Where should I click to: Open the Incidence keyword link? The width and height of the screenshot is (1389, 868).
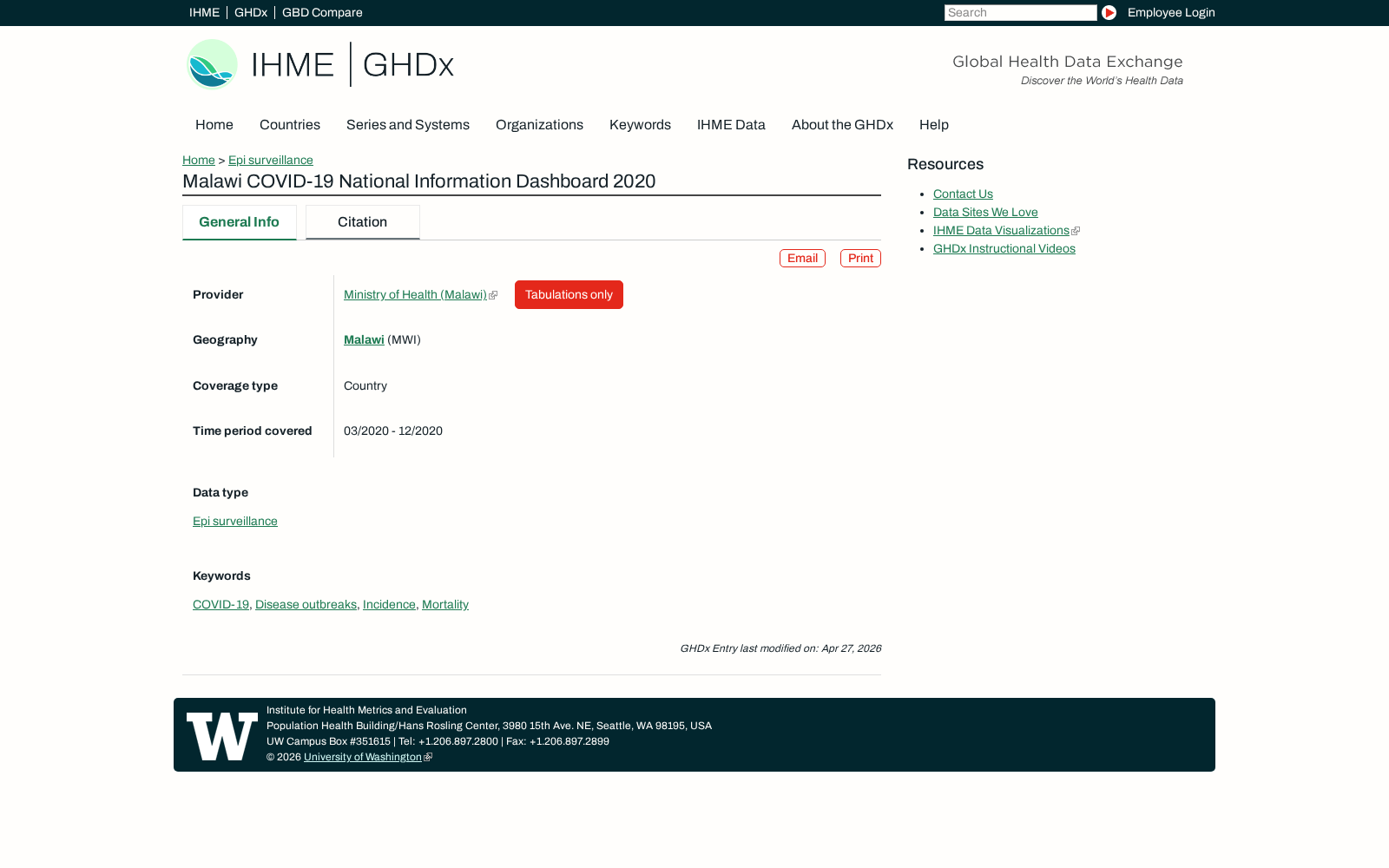click(389, 605)
